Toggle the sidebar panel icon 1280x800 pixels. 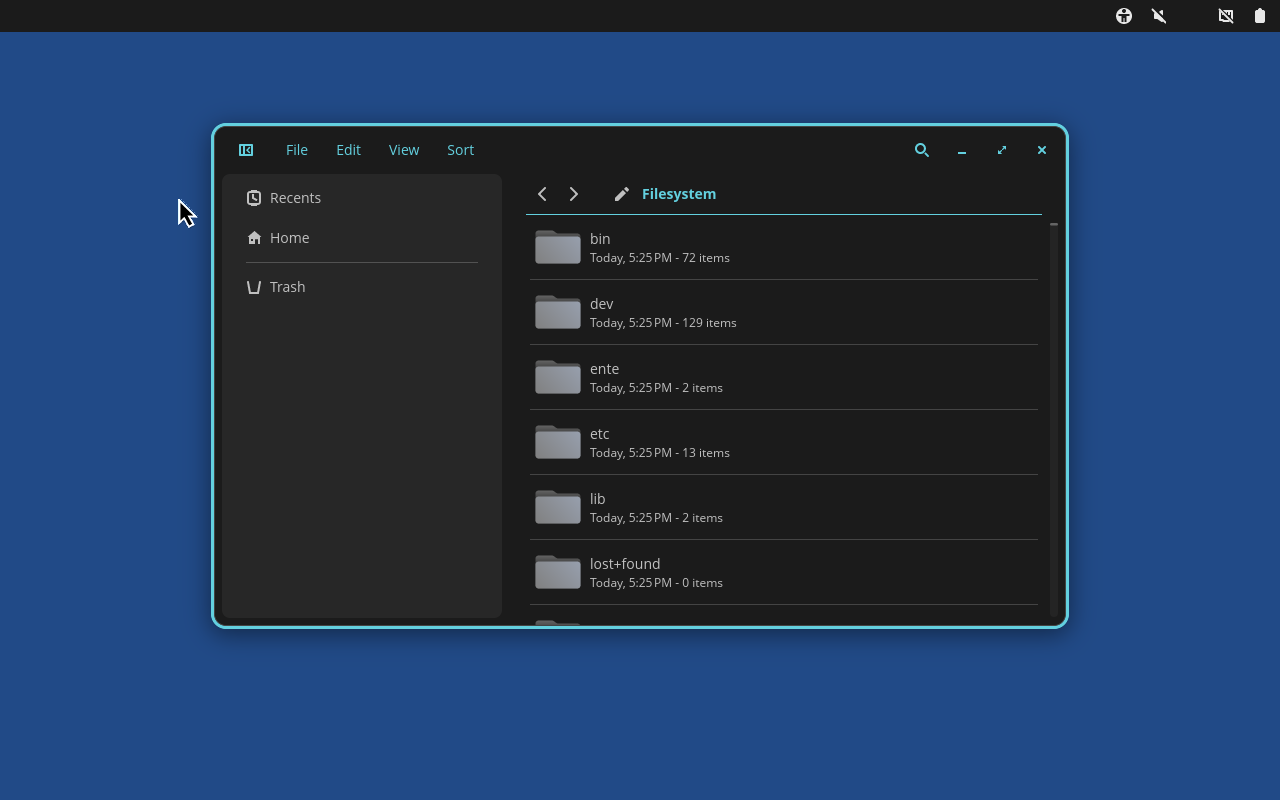click(x=246, y=150)
